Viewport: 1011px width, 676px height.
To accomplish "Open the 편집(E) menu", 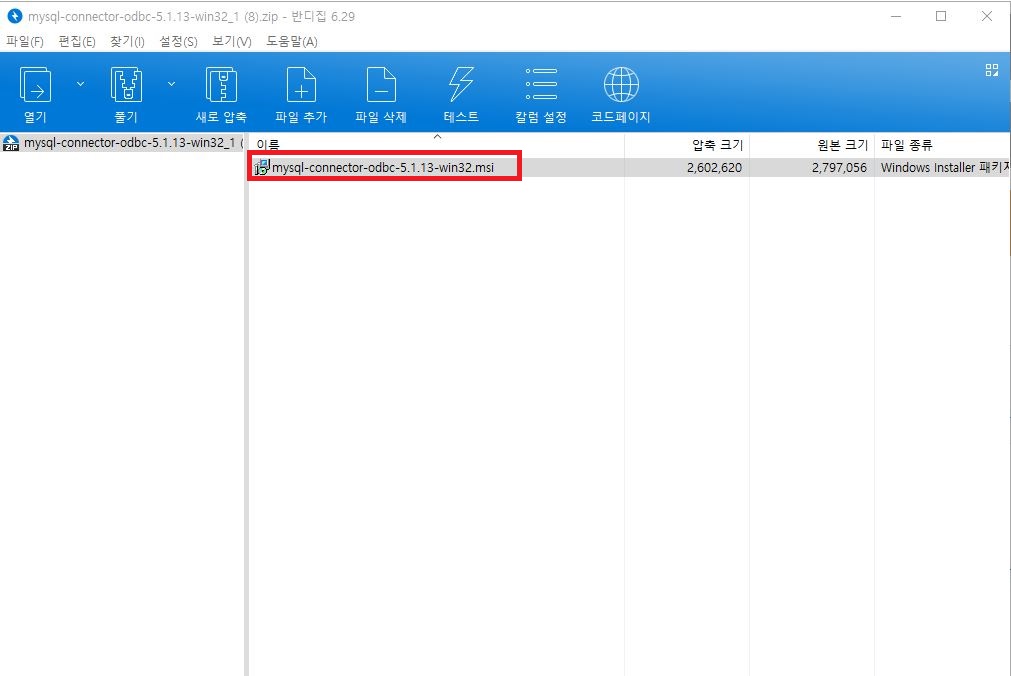I will coord(77,41).
